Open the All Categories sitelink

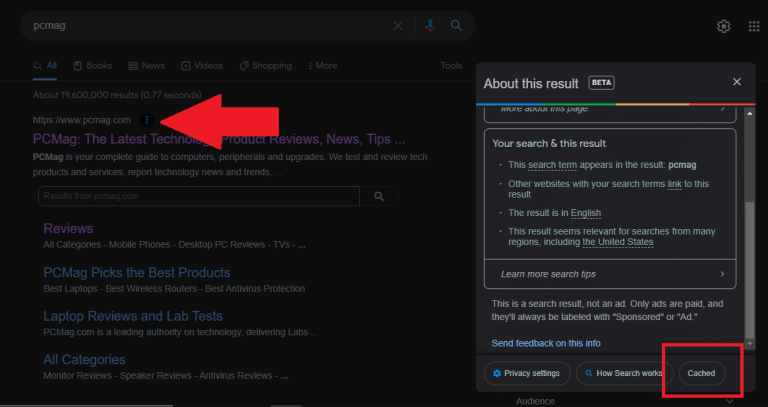coord(84,360)
